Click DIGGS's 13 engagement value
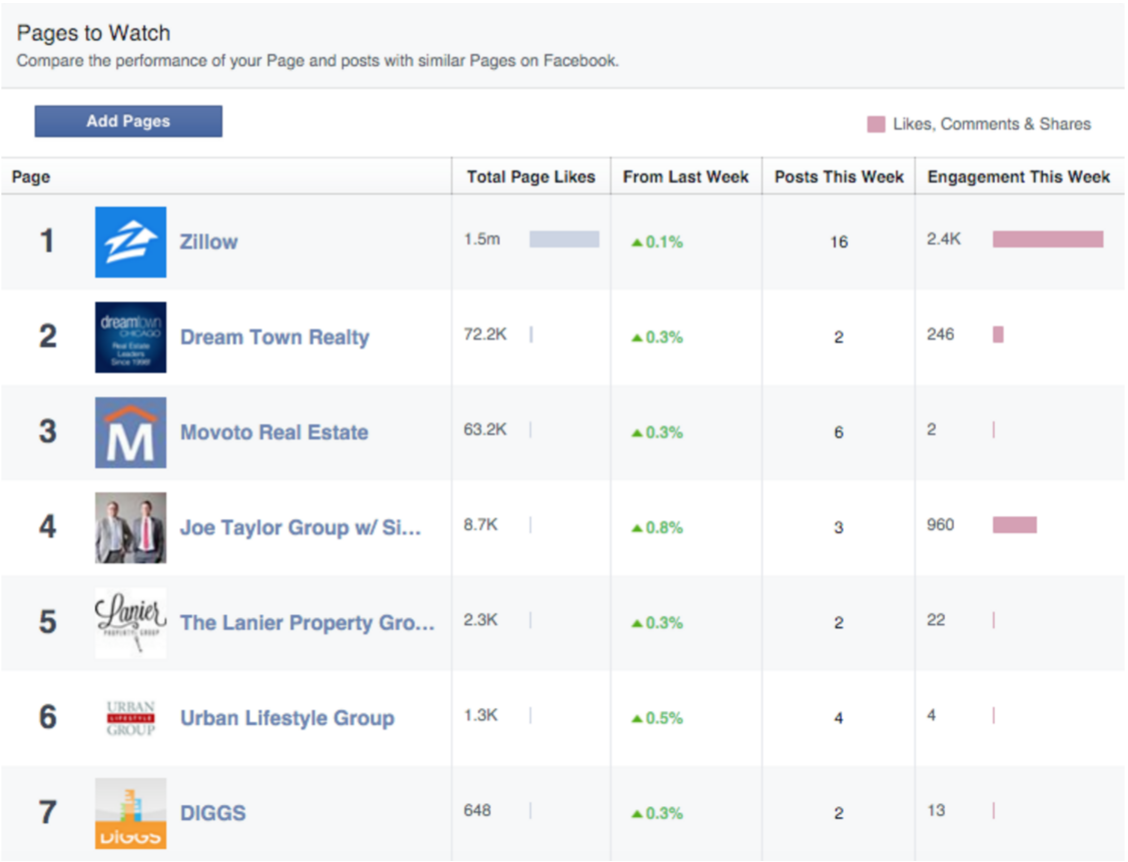This screenshot has height=862, width=1128. [936, 810]
